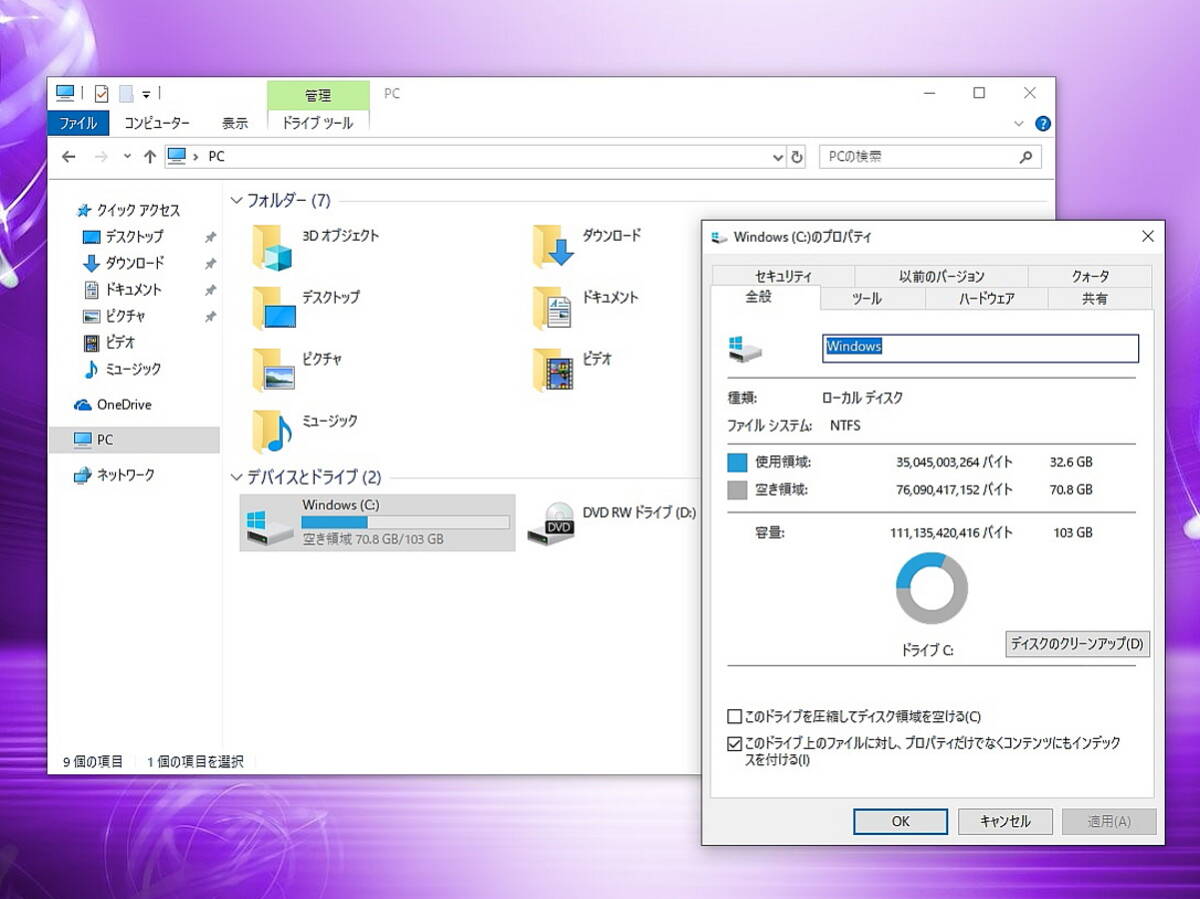Switch to the コンピューター ribbon tab
The width and height of the screenshot is (1200, 899).
(x=157, y=123)
